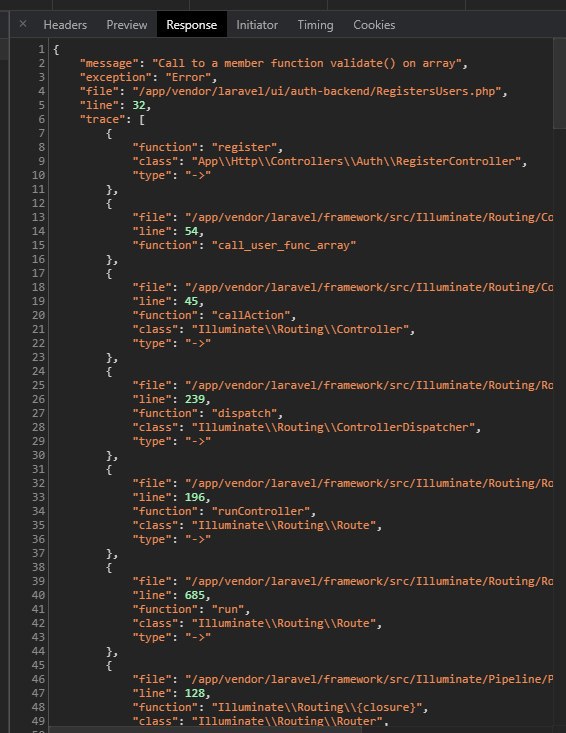Click the Pipeline file path on line 46
566x733 pixels.
pyautogui.click(x=369, y=680)
